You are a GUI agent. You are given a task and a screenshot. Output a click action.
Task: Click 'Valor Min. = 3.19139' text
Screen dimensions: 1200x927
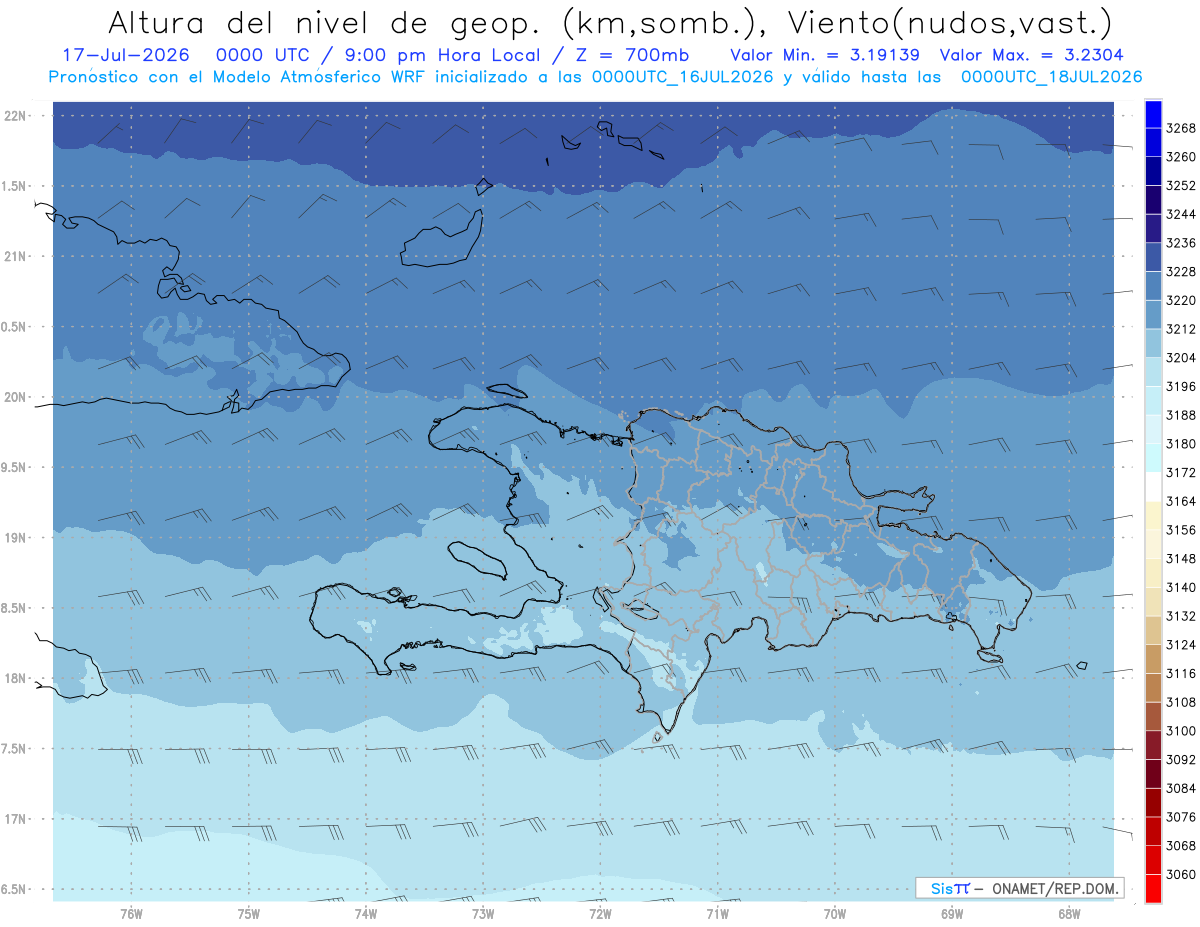[x=825, y=55]
